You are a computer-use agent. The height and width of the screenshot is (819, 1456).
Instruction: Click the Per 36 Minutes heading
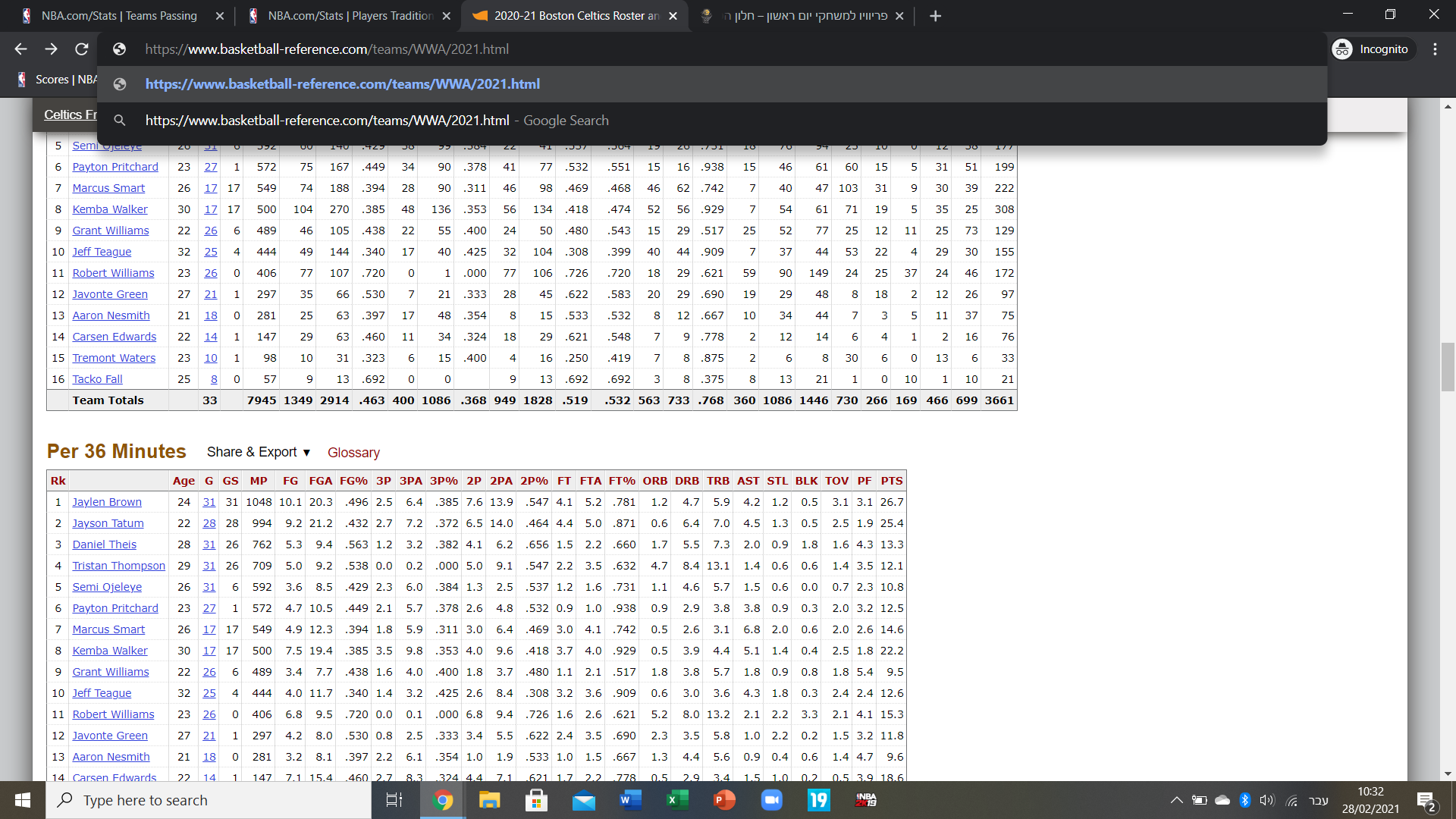(117, 451)
